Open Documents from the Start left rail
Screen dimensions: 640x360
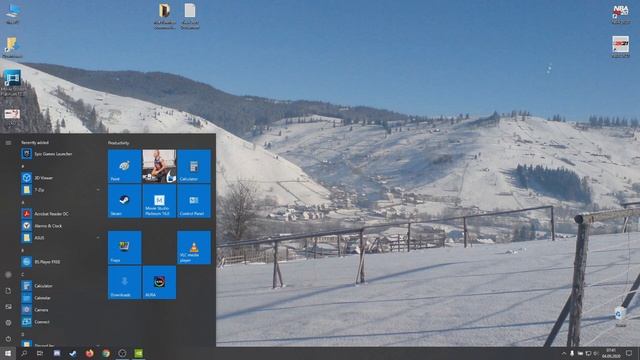point(8,291)
